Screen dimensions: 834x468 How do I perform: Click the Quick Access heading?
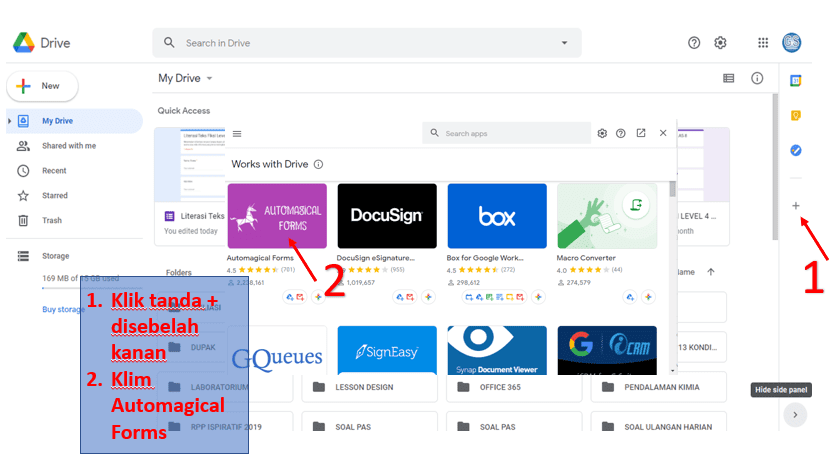(x=184, y=111)
